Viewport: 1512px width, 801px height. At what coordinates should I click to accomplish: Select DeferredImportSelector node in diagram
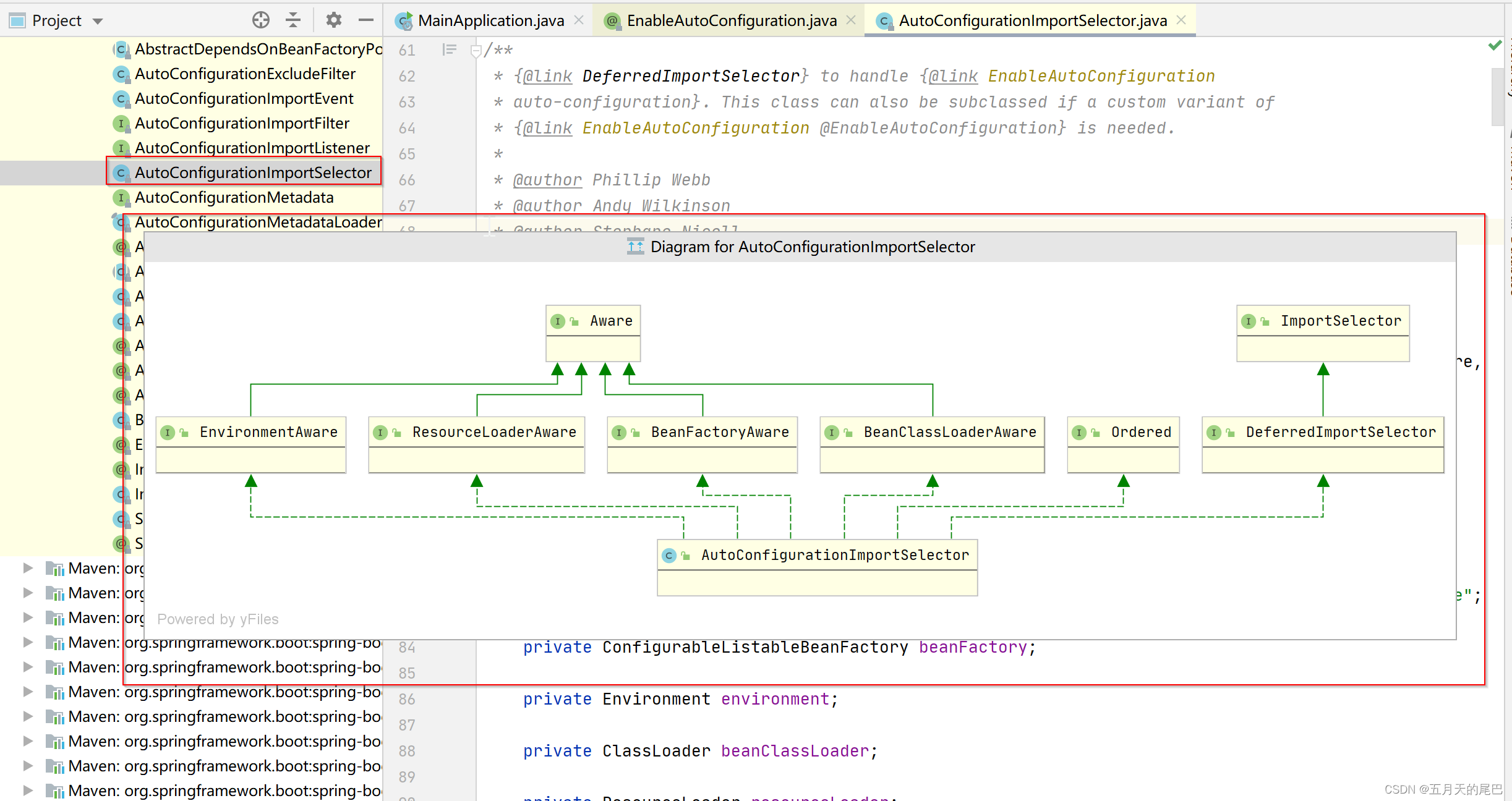pyautogui.click(x=1323, y=445)
